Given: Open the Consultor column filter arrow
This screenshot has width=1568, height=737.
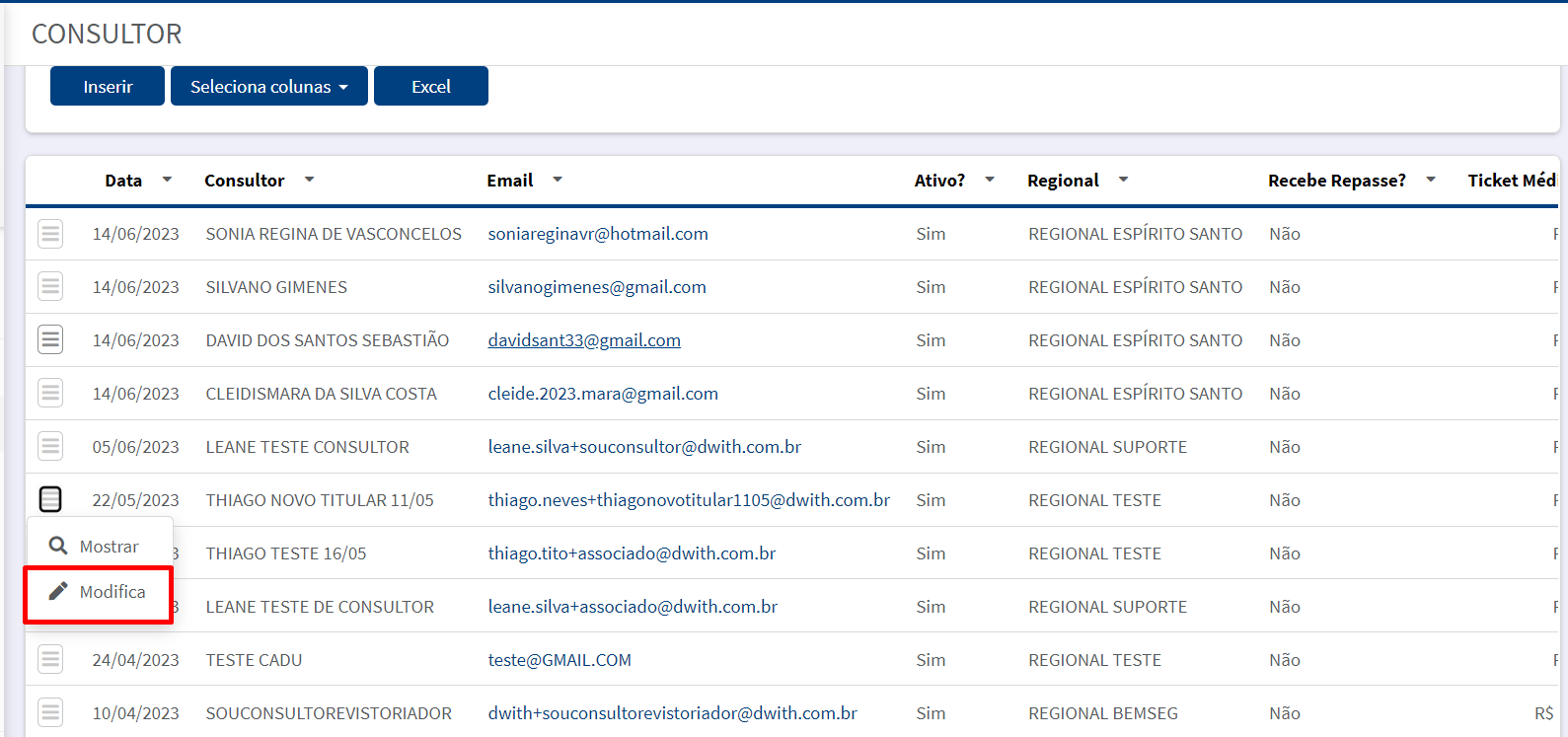Looking at the screenshot, I should (x=309, y=180).
